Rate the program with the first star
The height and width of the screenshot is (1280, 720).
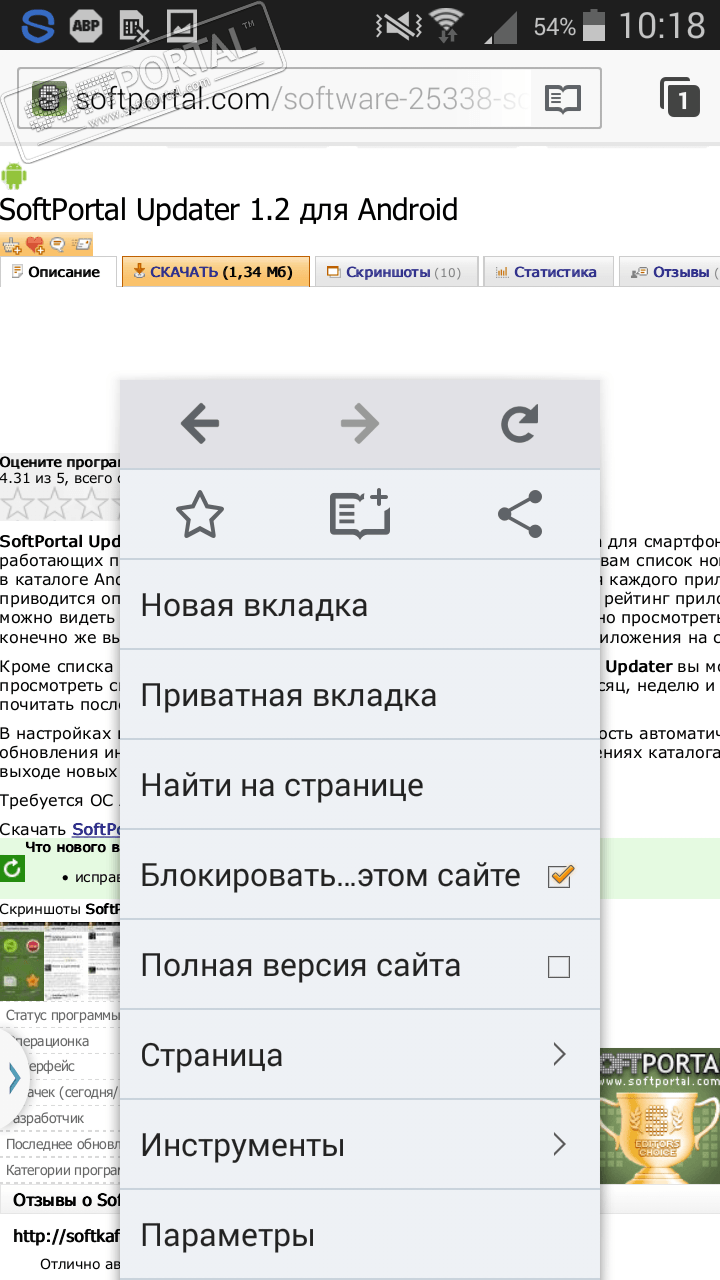(x=16, y=506)
